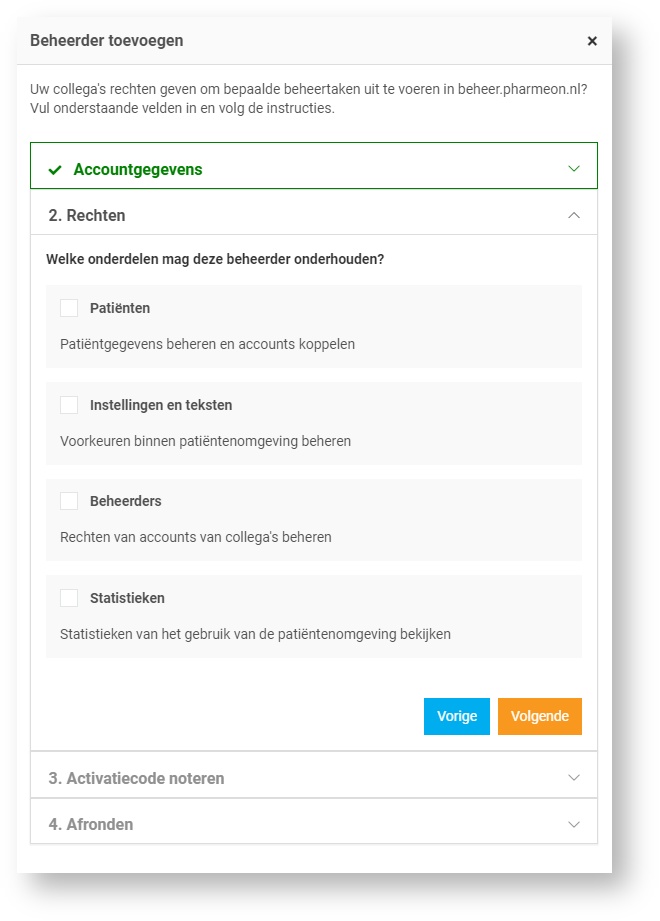Expand the Activatiecode noteren chevron
This screenshot has width=660, height=921.
[x=574, y=778]
